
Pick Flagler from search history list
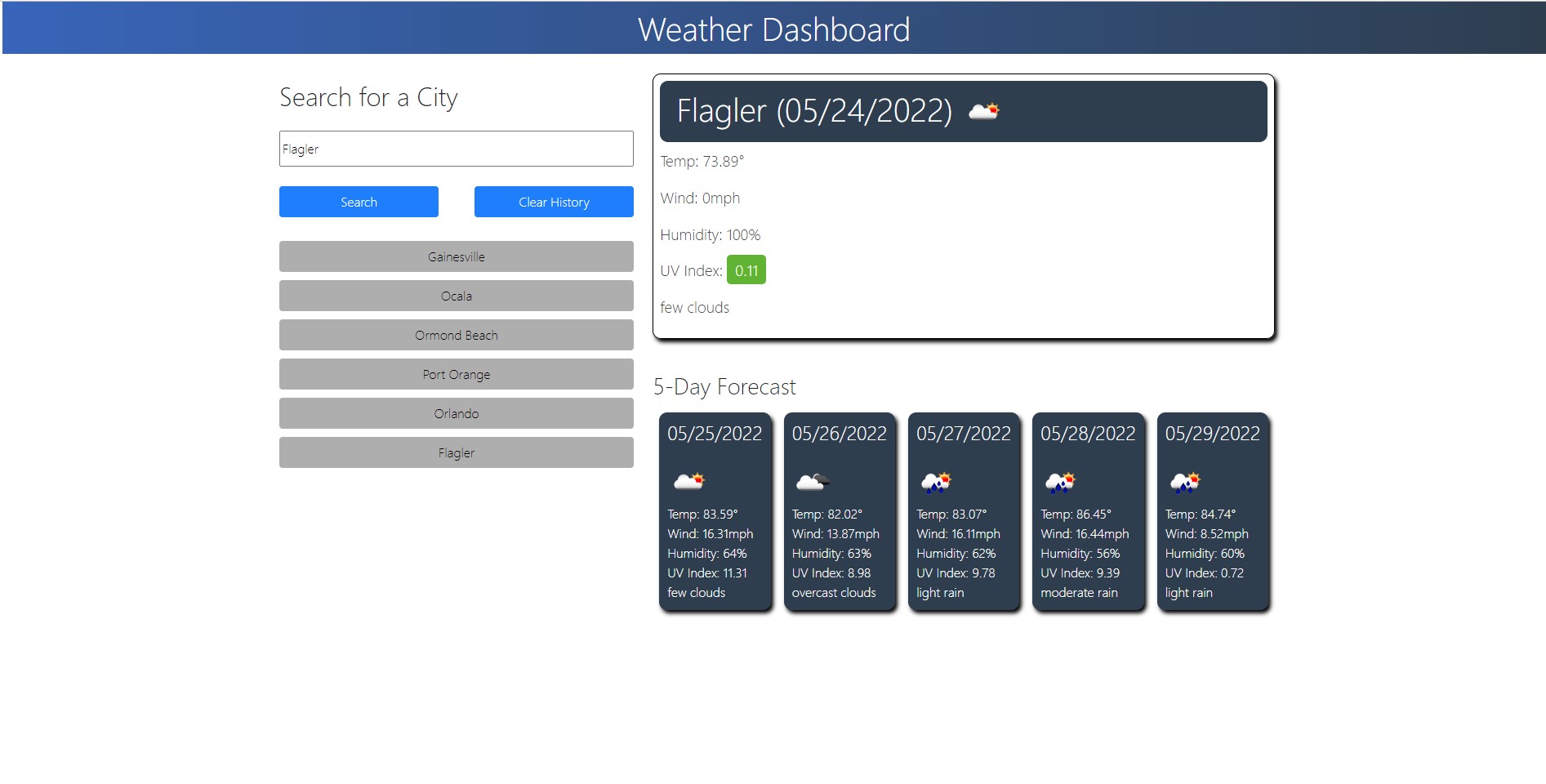point(457,452)
